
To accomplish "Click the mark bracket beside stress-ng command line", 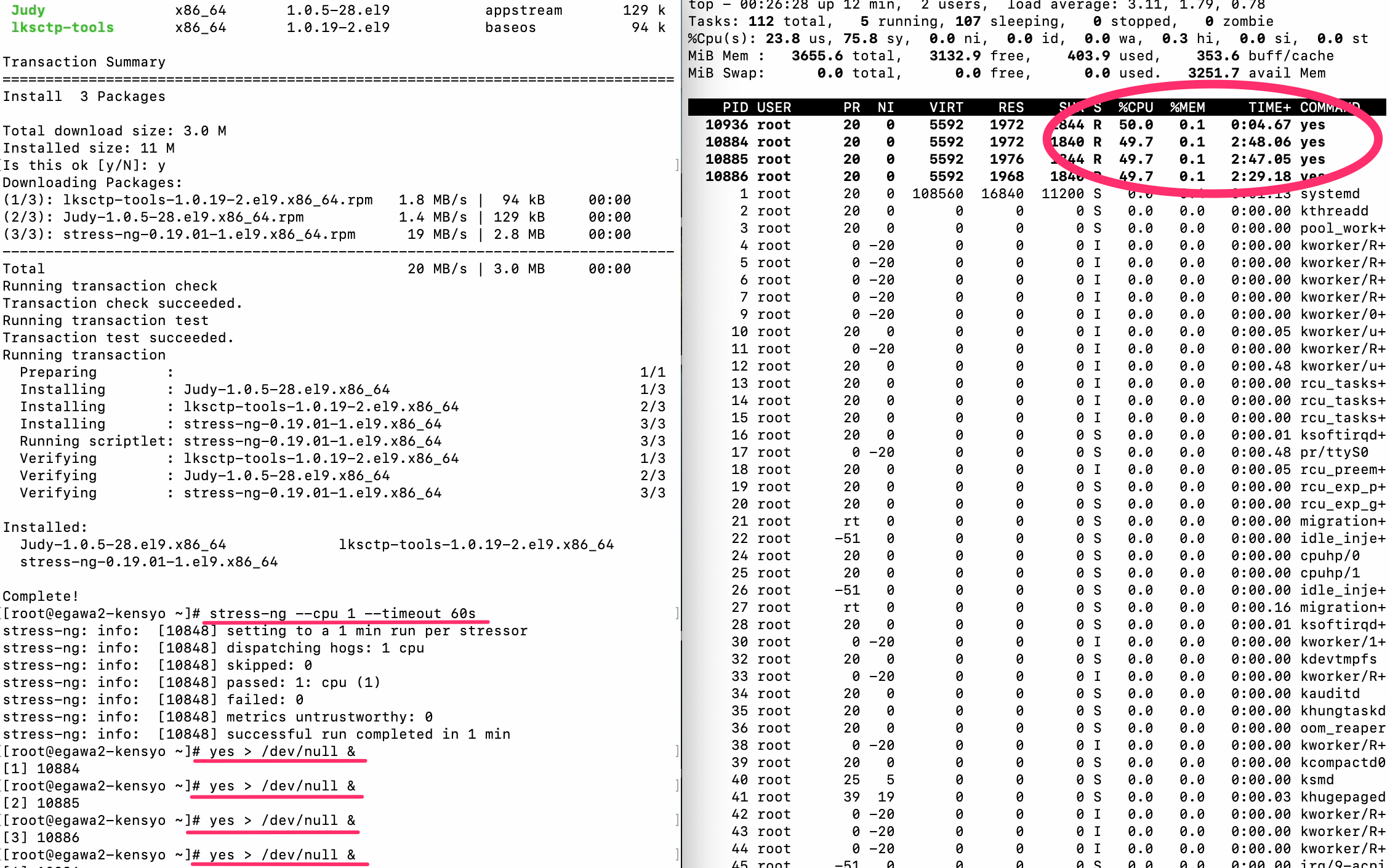I will tap(677, 613).
